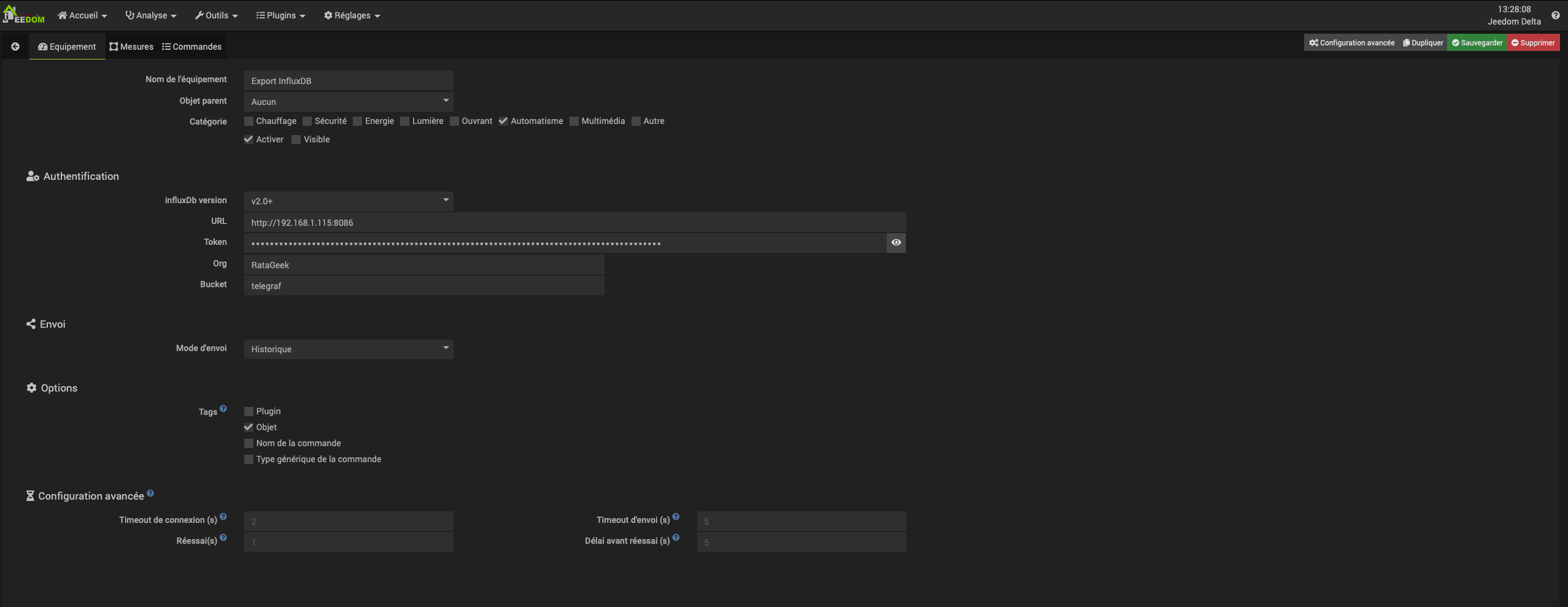The width and height of the screenshot is (1568, 607).
Task: Click the Réessai(s) input field
Action: click(x=349, y=542)
